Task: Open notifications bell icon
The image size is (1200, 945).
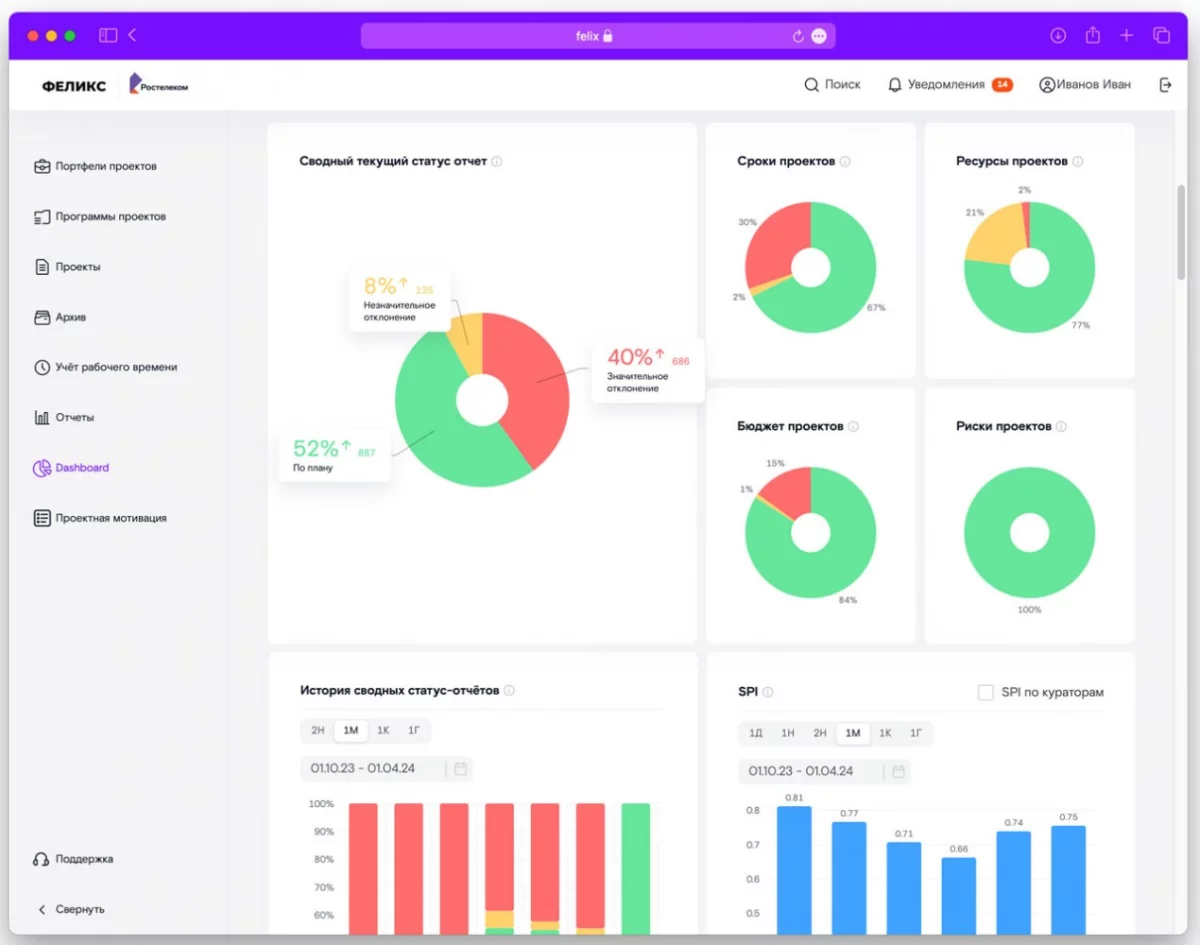Action: pyautogui.click(x=895, y=85)
